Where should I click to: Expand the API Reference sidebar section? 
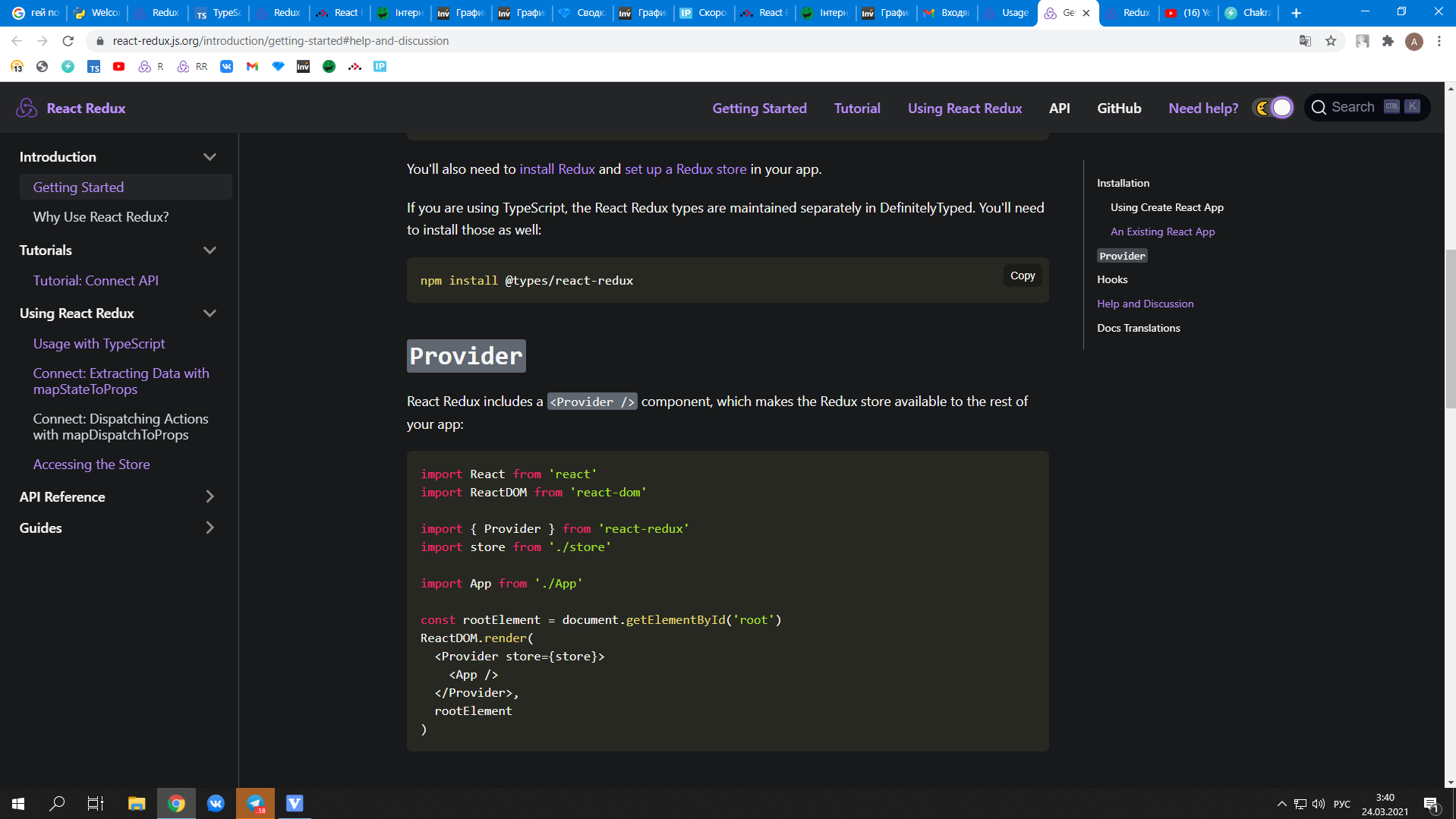point(210,496)
